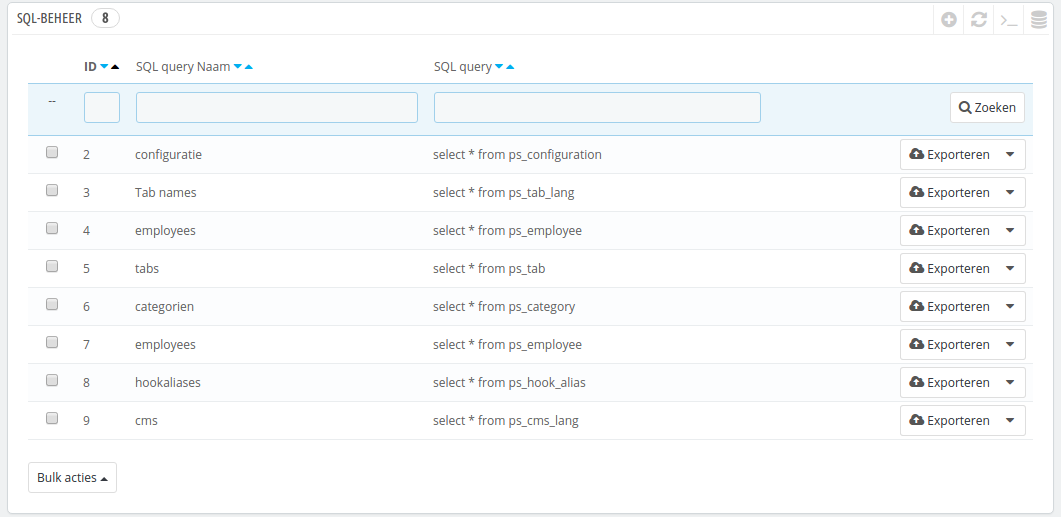Export the configuratie query
This screenshot has height=517, width=1061.
(949, 154)
